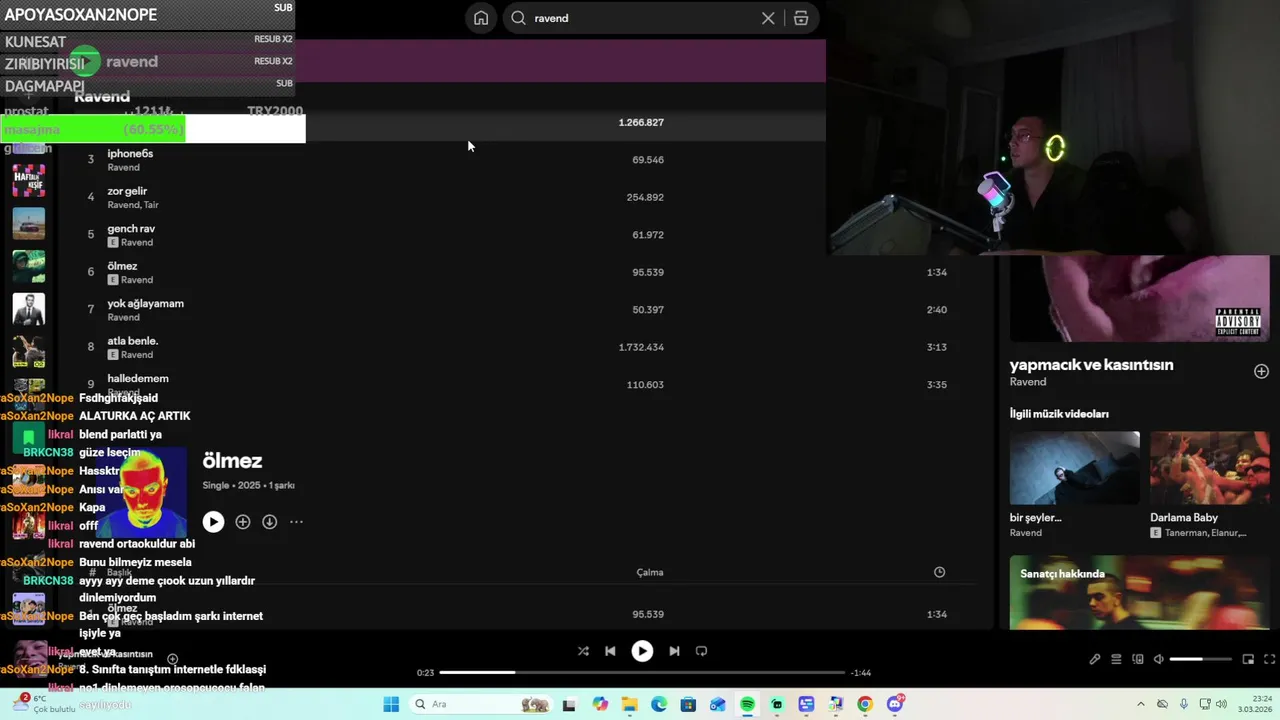Go to Spotify Home via house icon
The image size is (1280, 720).
[481, 18]
